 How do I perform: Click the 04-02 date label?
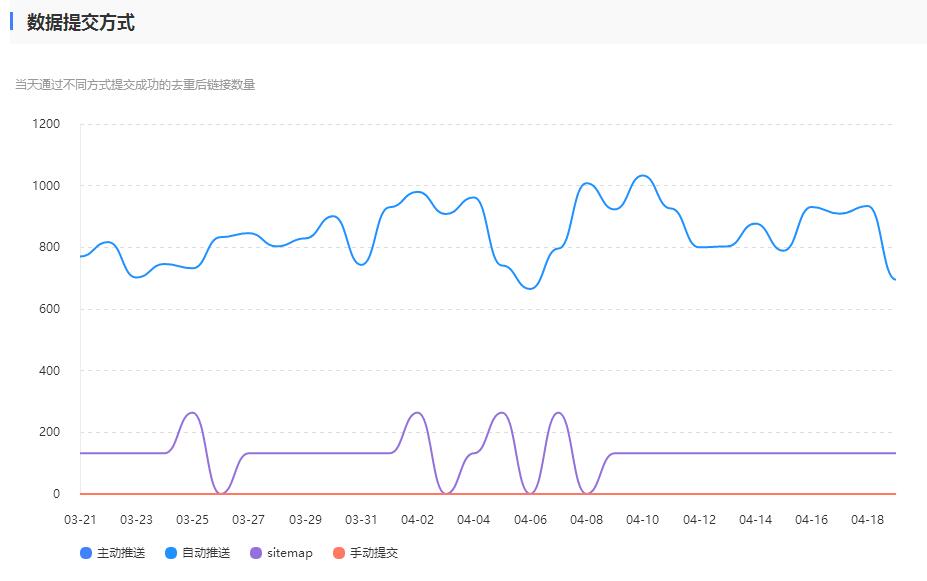tap(418, 520)
